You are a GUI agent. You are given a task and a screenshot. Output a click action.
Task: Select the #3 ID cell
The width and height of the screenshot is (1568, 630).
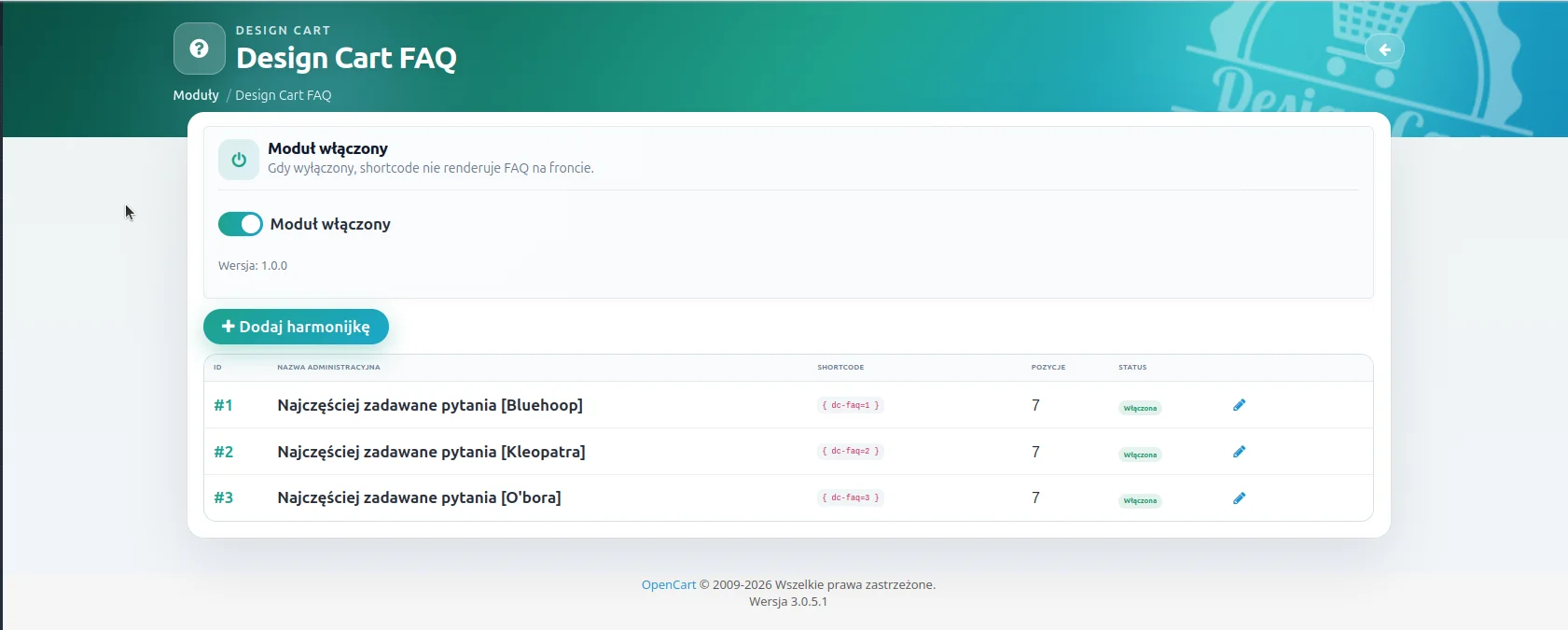coord(224,497)
